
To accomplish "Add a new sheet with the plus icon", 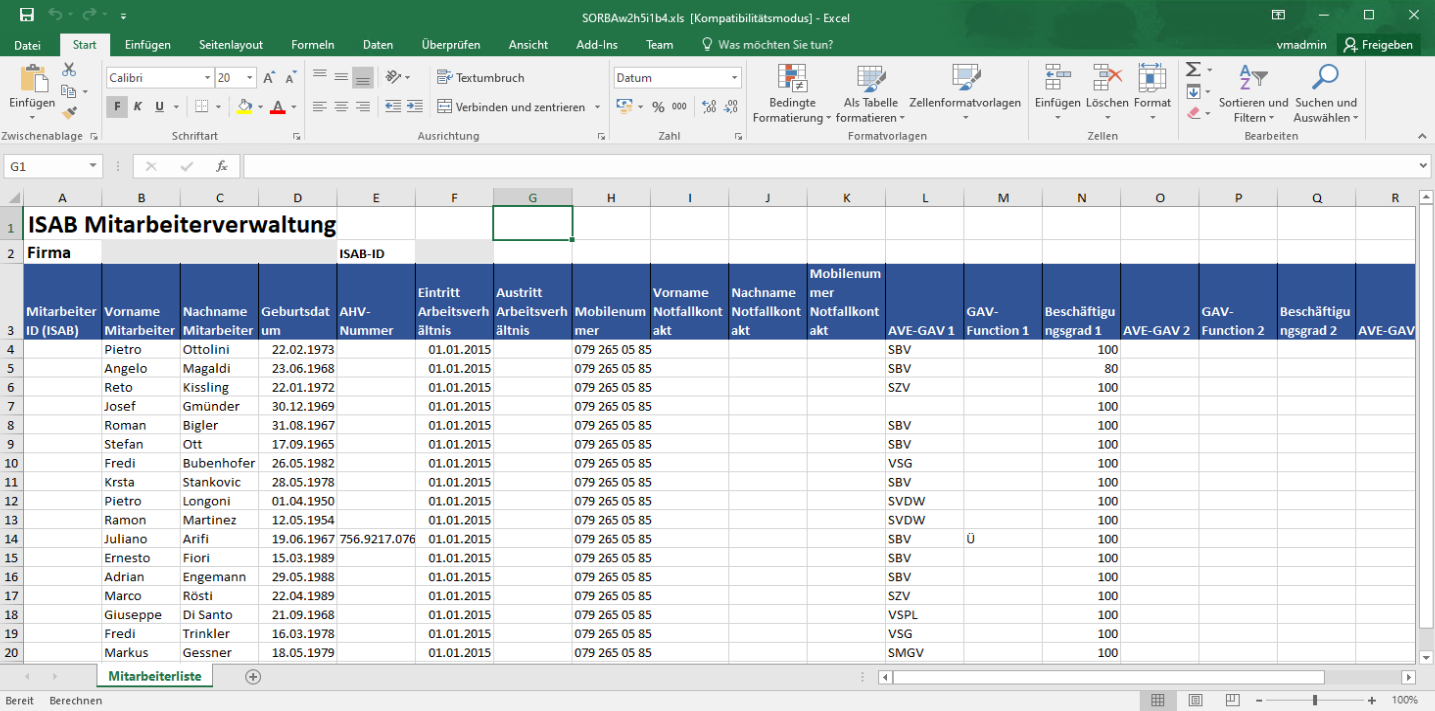I will coord(253,677).
